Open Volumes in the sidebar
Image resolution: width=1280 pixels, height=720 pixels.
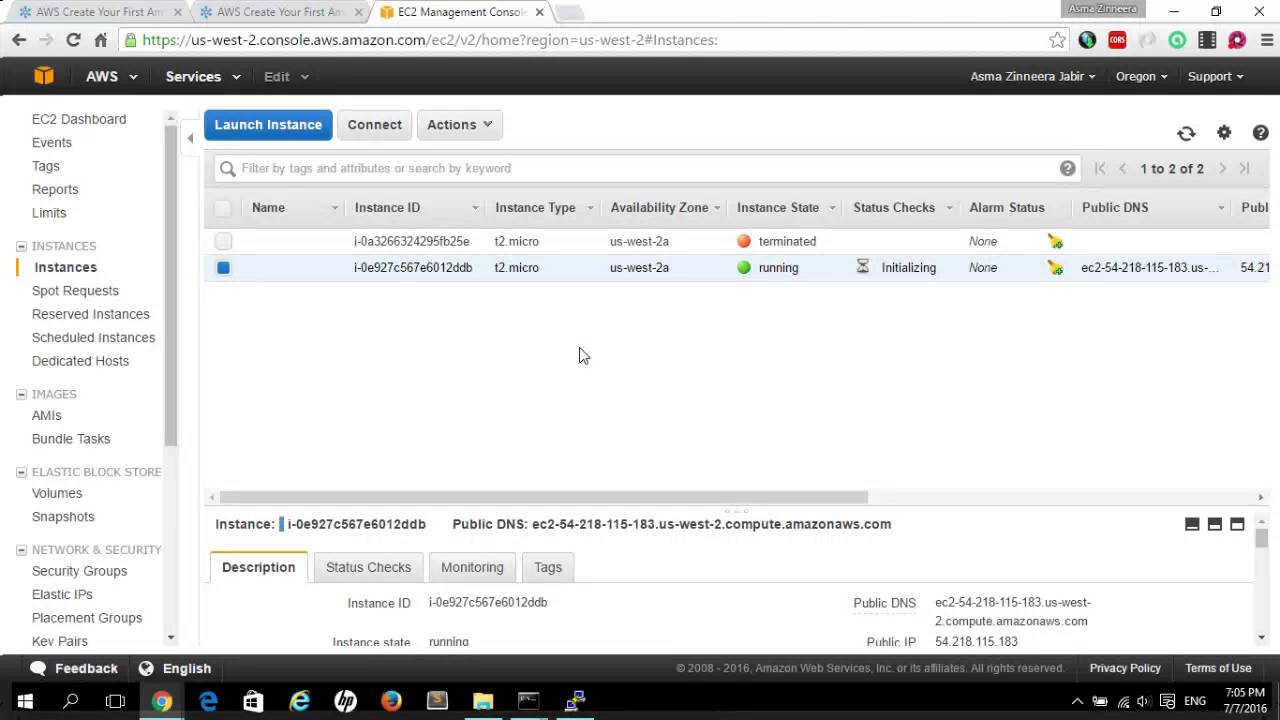pyautogui.click(x=57, y=493)
